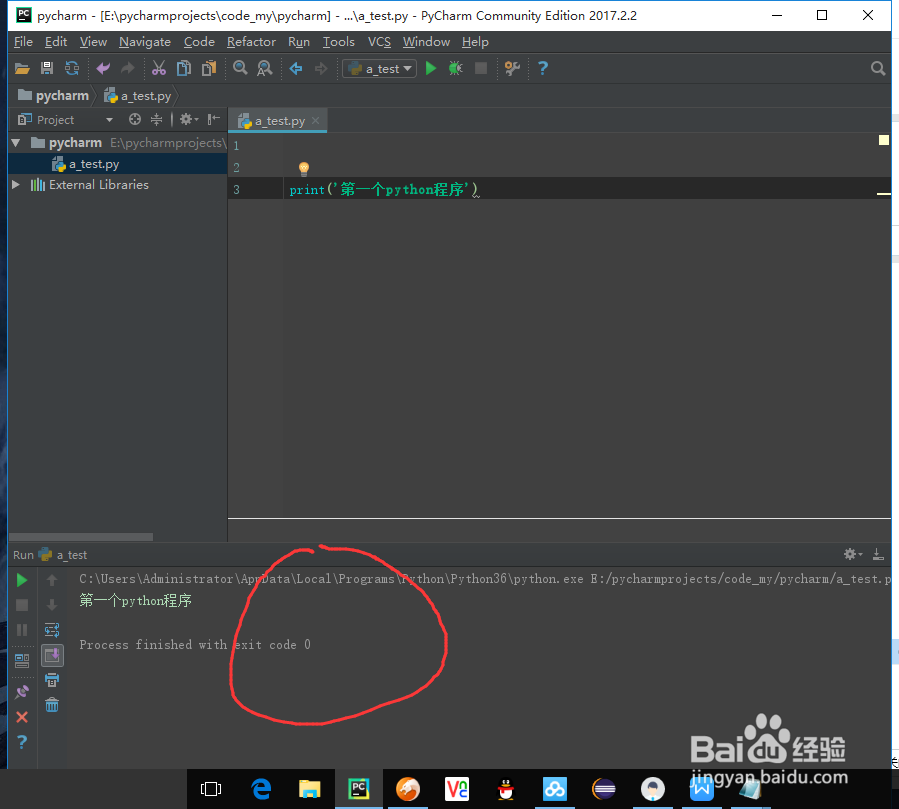
Task: Click the Stop square icon in main toolbar
Action: 481,69
